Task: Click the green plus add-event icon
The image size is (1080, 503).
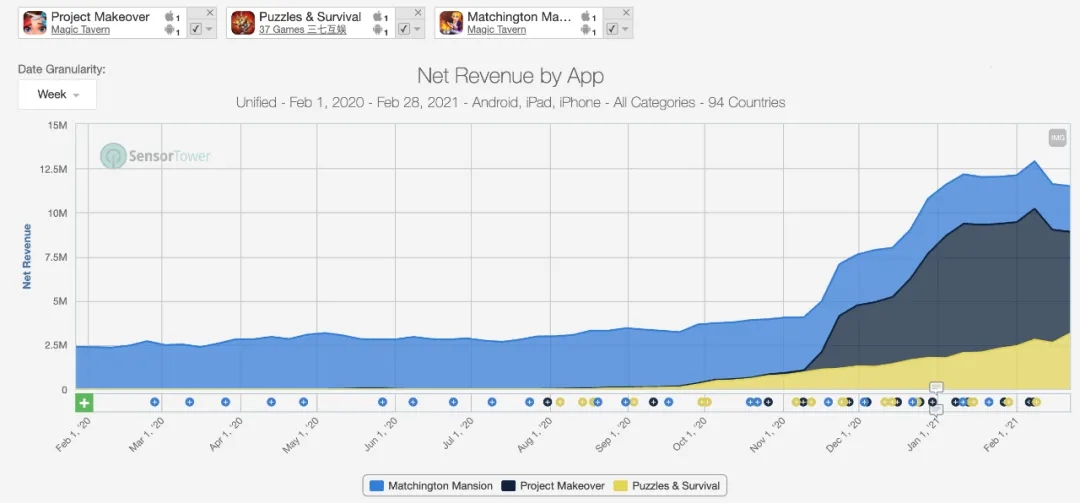Action: (x=84, y=402)
